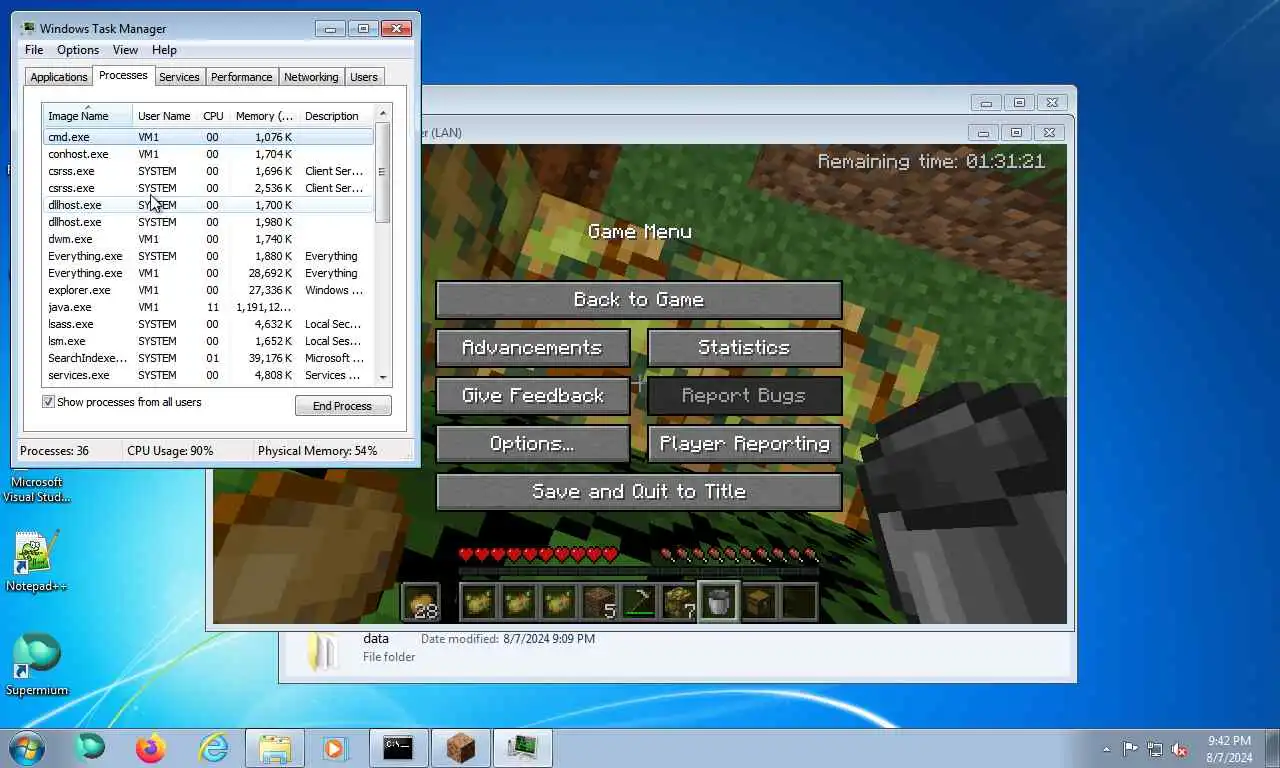The width and height of the screenshot is (1280, 768).
Task: Switch to the Performance tab
Action: [241, 77]
